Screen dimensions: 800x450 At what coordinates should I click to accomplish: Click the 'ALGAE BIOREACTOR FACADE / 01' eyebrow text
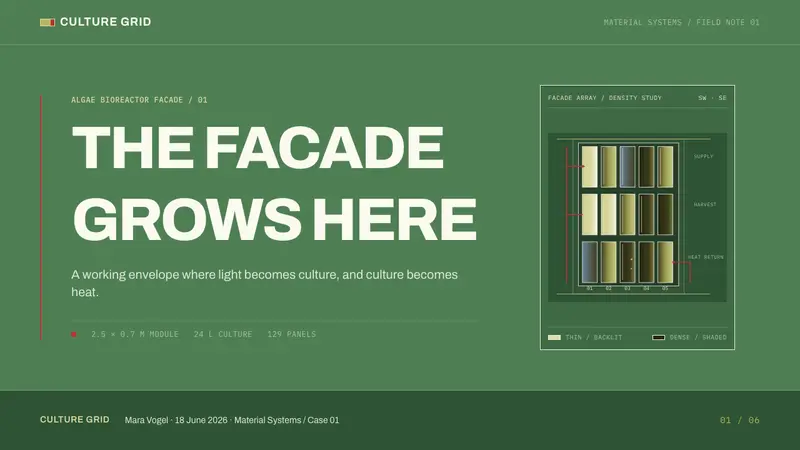[139, 100]
